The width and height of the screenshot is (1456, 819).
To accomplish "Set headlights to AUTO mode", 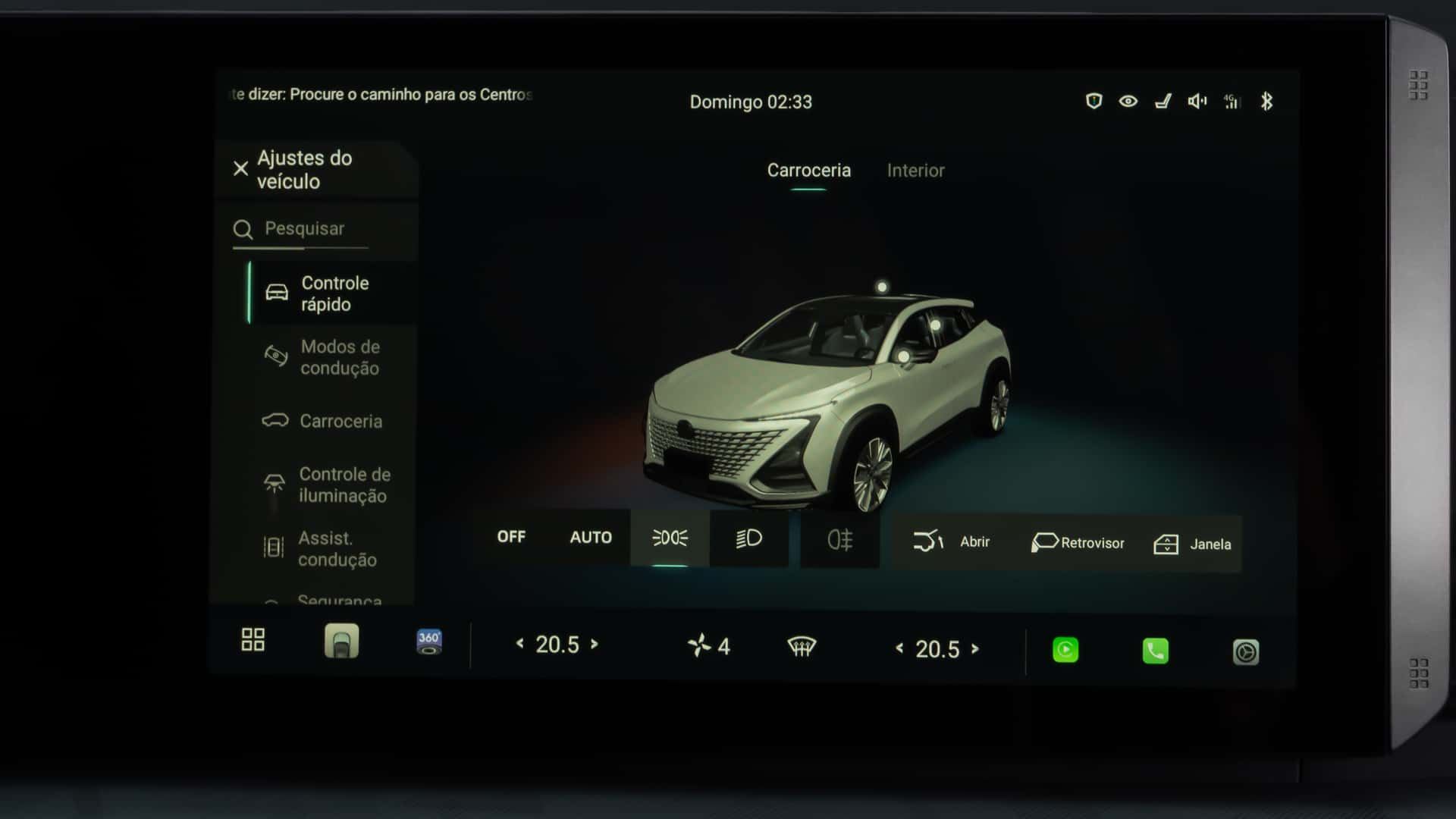I will tap(591, 538).
